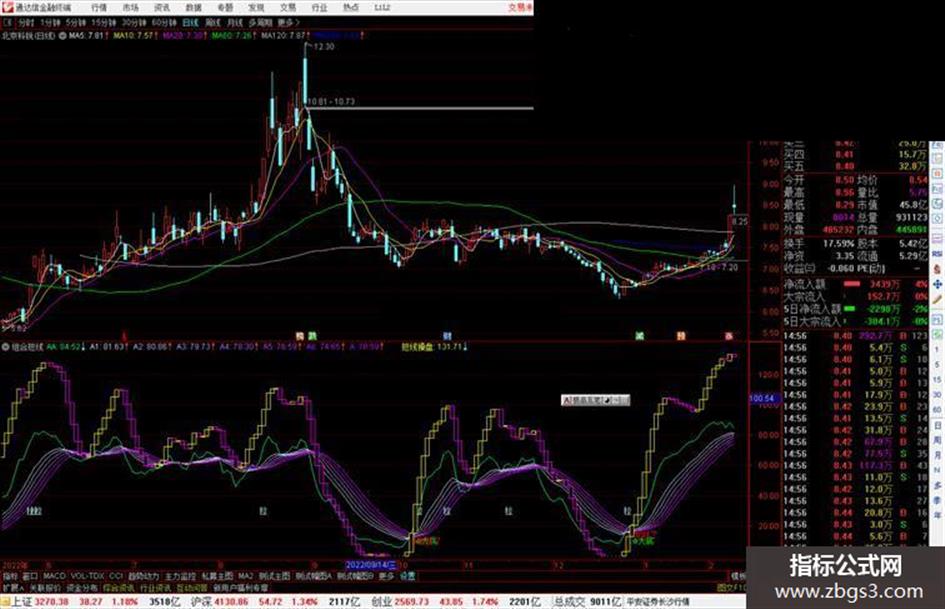
Task: Select the MACD indicator tab
Action: 54,576
